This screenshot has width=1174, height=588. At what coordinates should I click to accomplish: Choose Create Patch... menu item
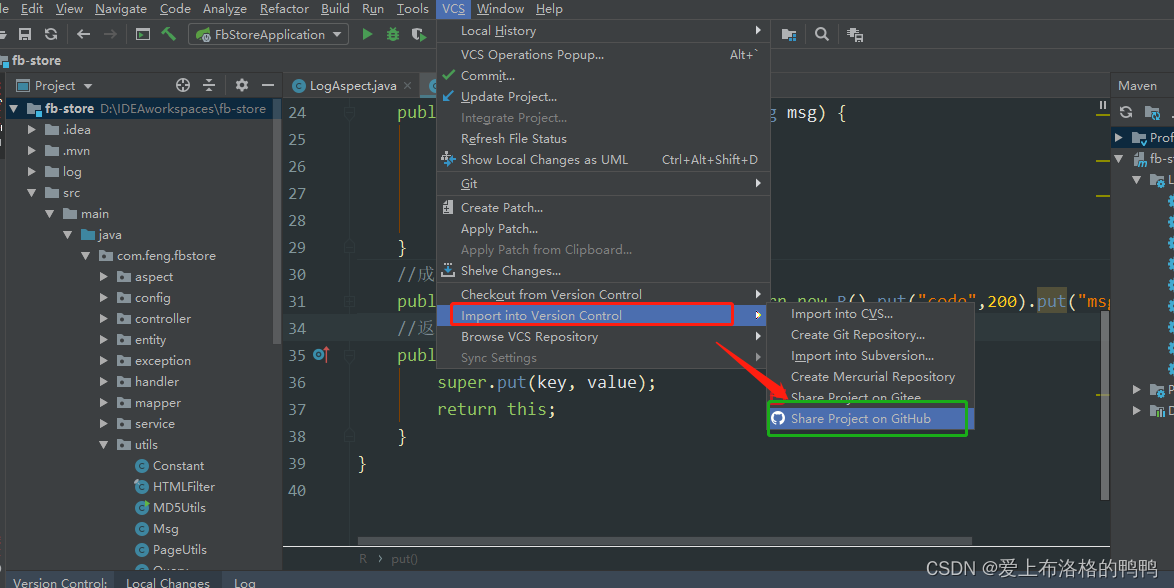[x=603, y=207]
